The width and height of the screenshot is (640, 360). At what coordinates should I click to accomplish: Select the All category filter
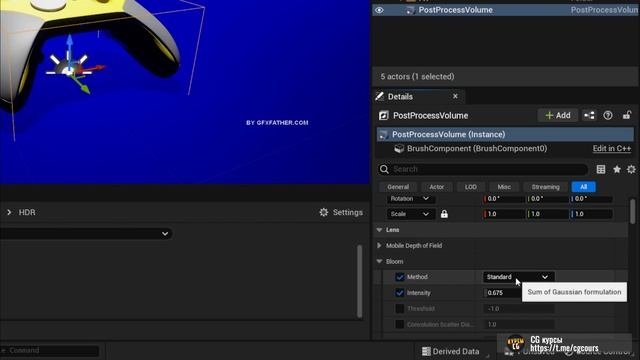[583, 187]
